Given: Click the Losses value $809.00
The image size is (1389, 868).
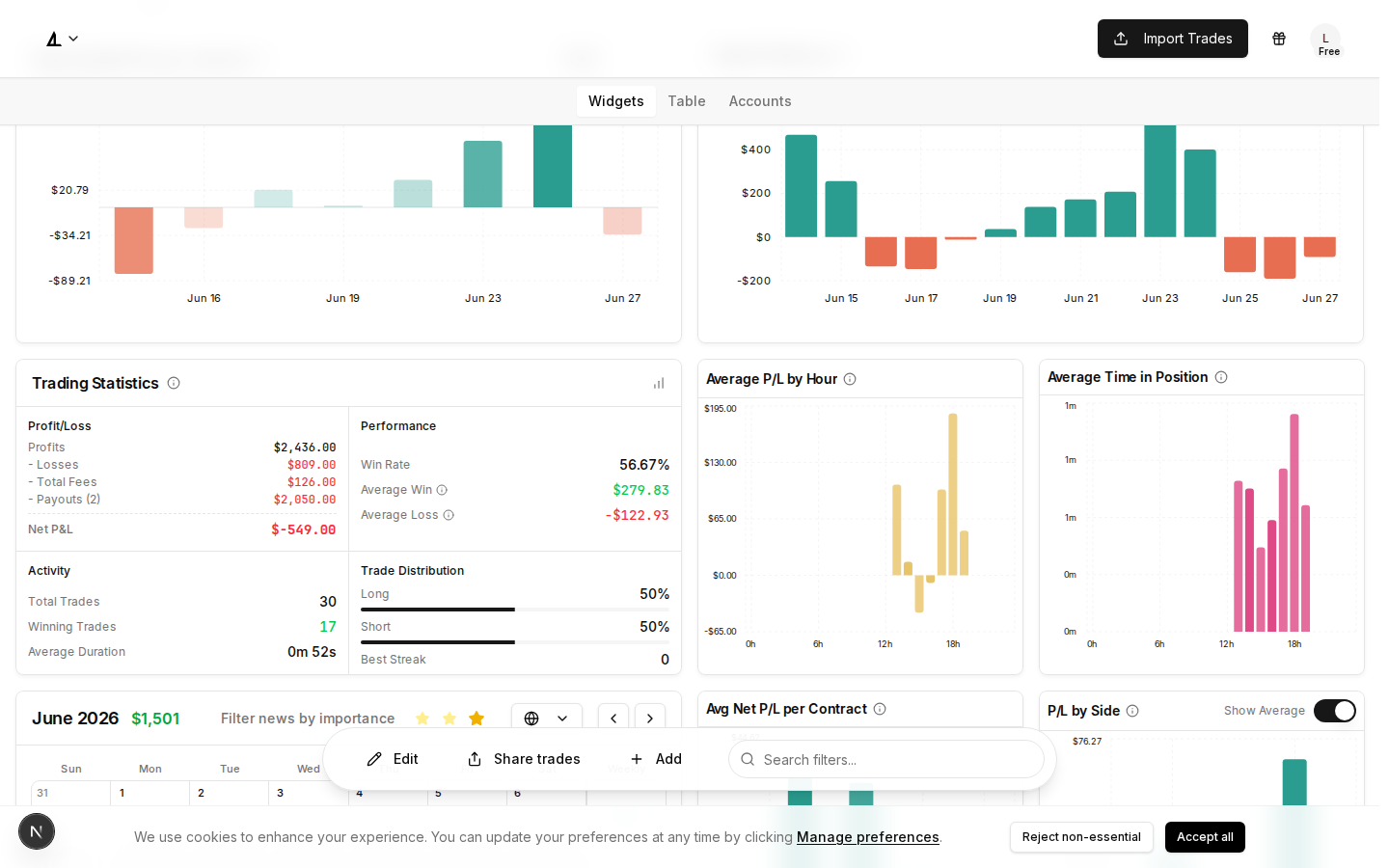Looking at the screenshot, I should [312, 465].
